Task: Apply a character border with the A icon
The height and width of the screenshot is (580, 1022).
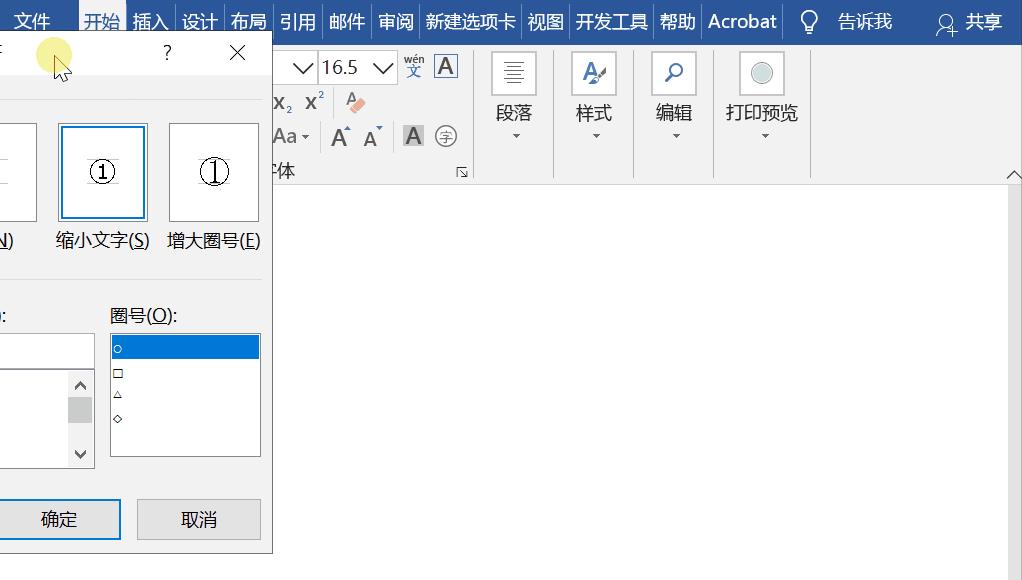Action: click(445, 66)
